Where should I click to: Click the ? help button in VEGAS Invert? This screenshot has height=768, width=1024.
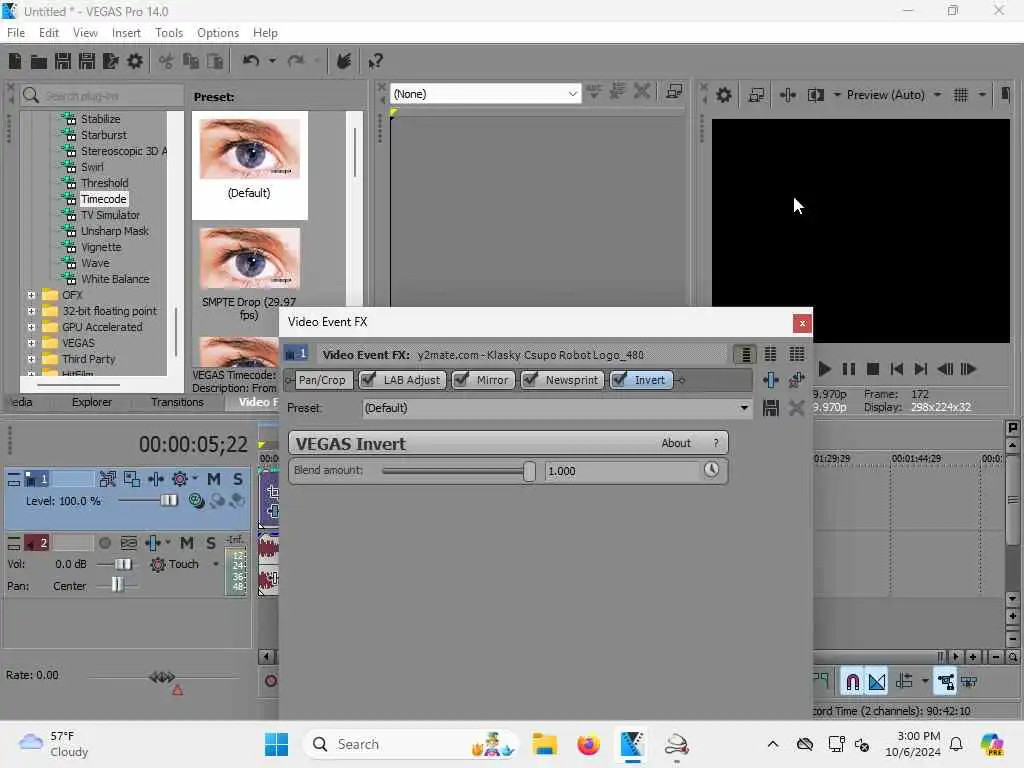coord(716,443)
